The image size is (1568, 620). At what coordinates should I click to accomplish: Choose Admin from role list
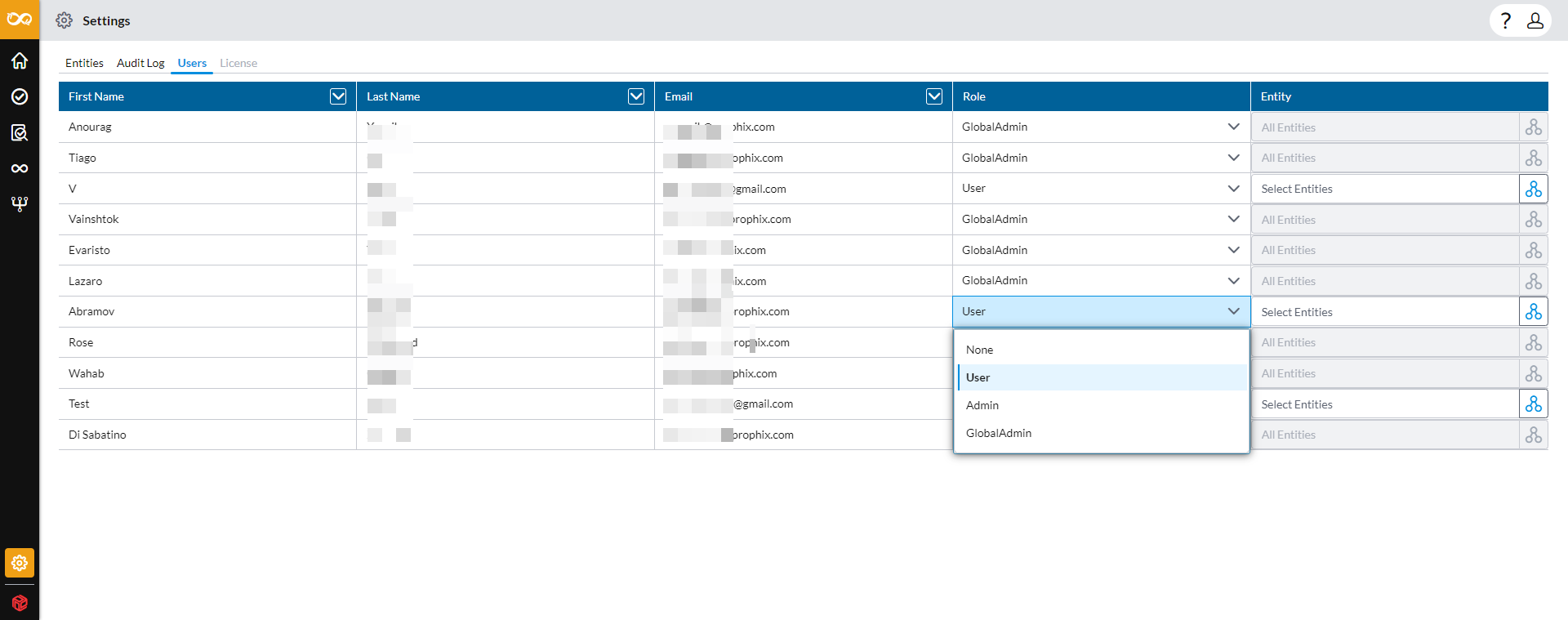[1102, 405]
